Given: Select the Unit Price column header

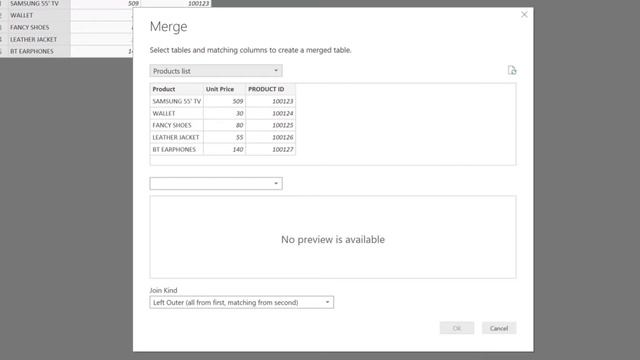Looking at the screenshot, I should (224, 89).
